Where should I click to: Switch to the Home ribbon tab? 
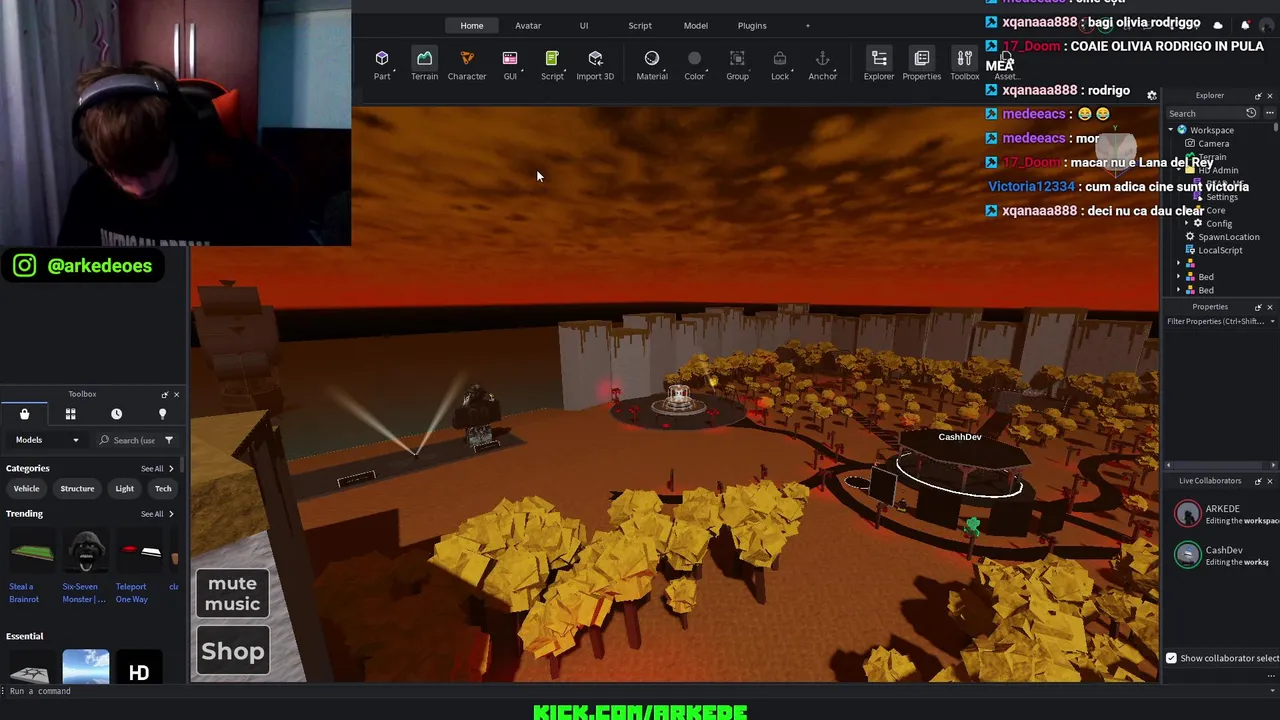[x=472, y=25]
